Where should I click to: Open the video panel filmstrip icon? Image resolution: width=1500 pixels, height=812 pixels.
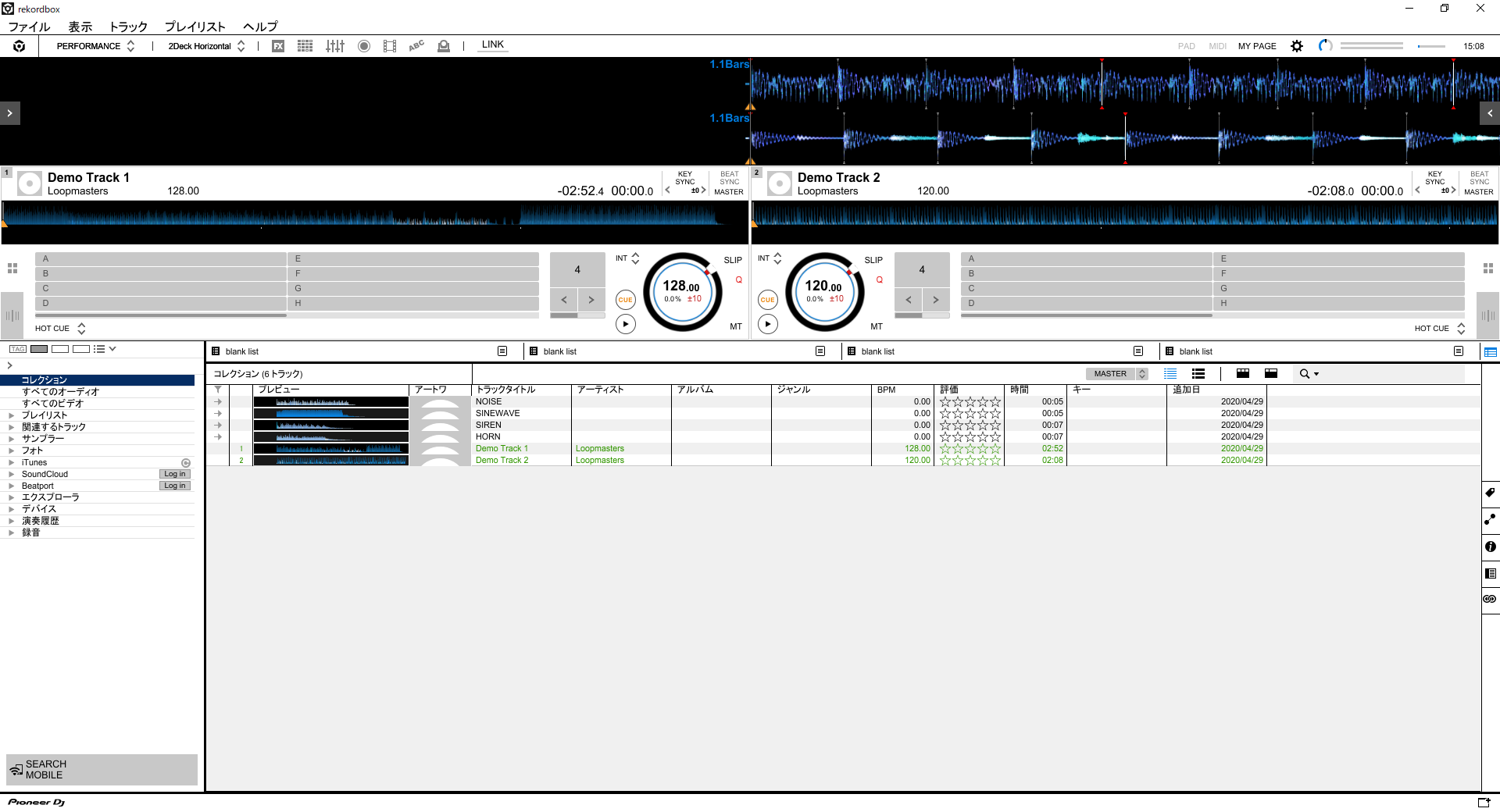click(x=390, y=46)
